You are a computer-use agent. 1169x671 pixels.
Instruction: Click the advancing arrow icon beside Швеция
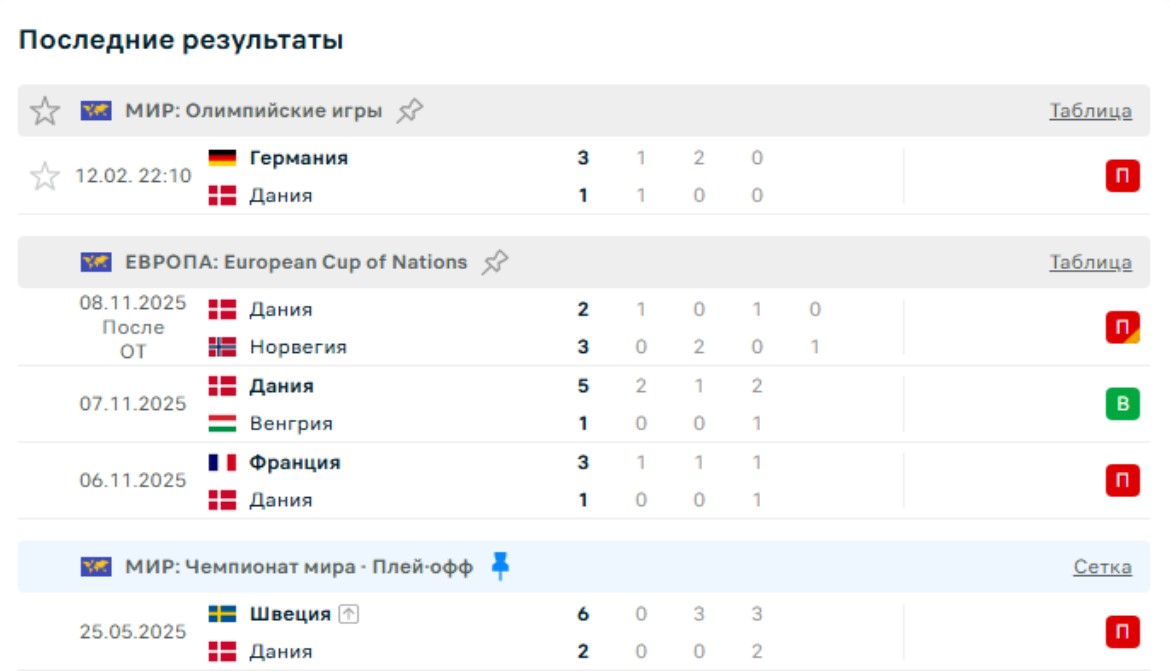click(x=348, y=614)
